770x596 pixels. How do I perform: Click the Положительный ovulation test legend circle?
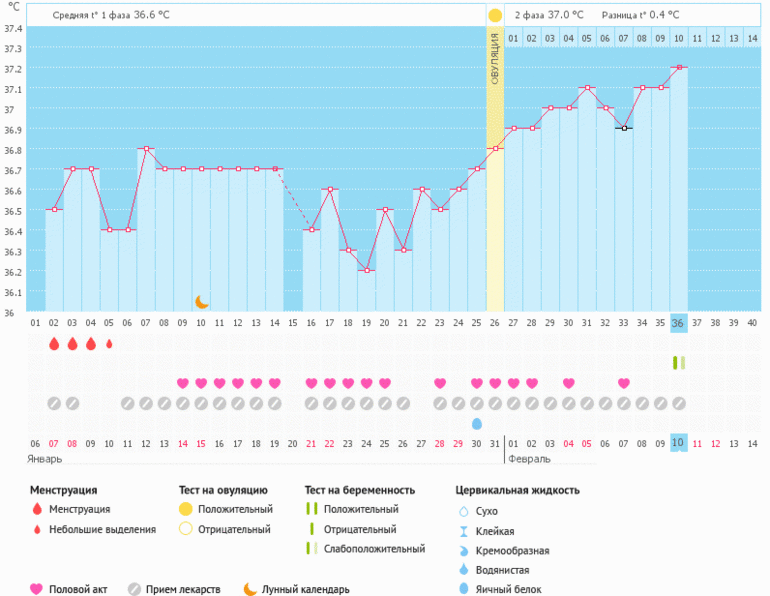pyautogui.click(x=185, y=510)
